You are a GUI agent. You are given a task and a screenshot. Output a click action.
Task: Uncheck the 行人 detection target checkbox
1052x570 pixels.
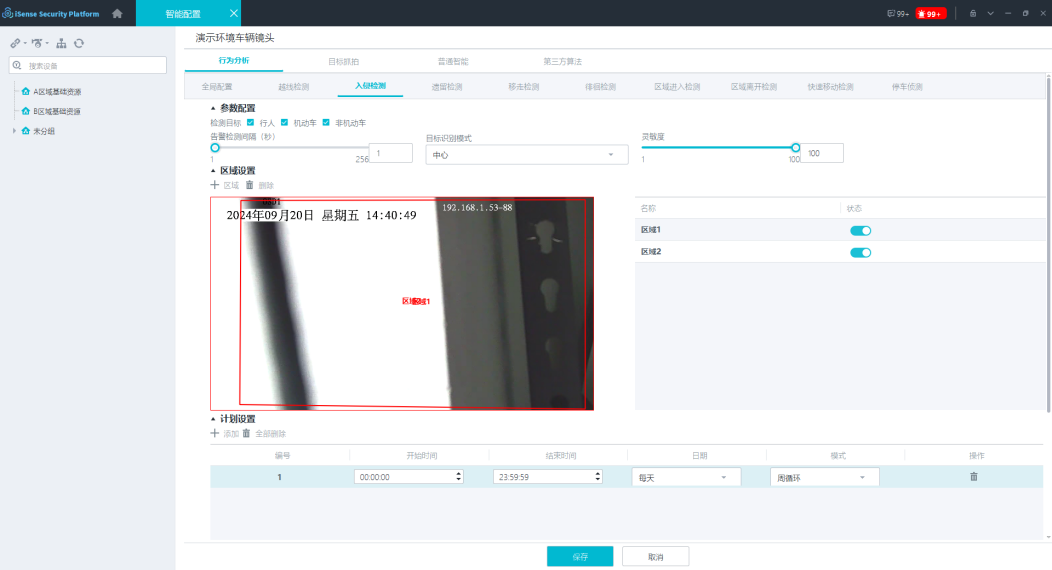pos(250,122)
